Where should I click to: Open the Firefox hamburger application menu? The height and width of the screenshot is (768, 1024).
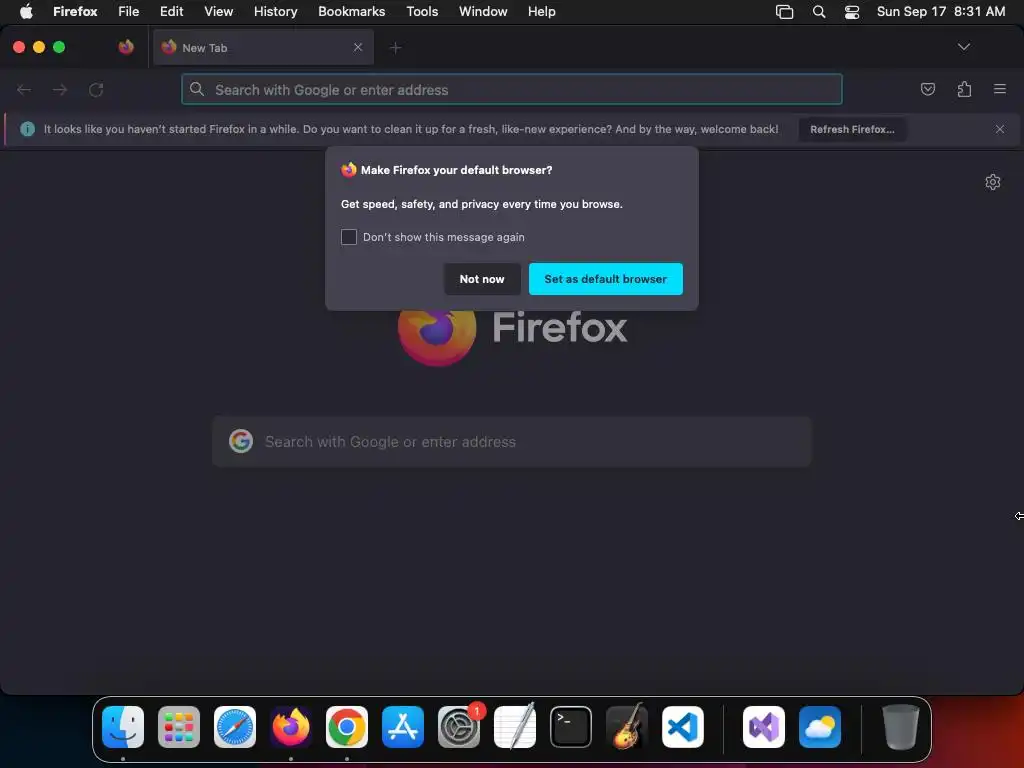pyautogui.click(x=1000, y=89)
